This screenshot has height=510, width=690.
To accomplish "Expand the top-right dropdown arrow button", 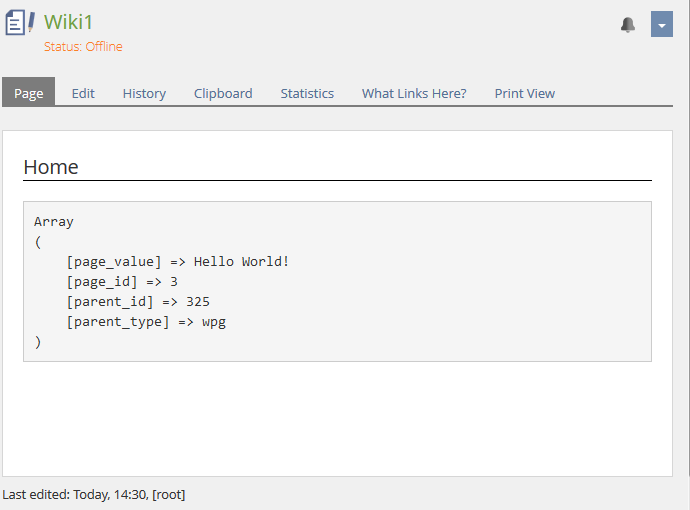I will 661,25.
